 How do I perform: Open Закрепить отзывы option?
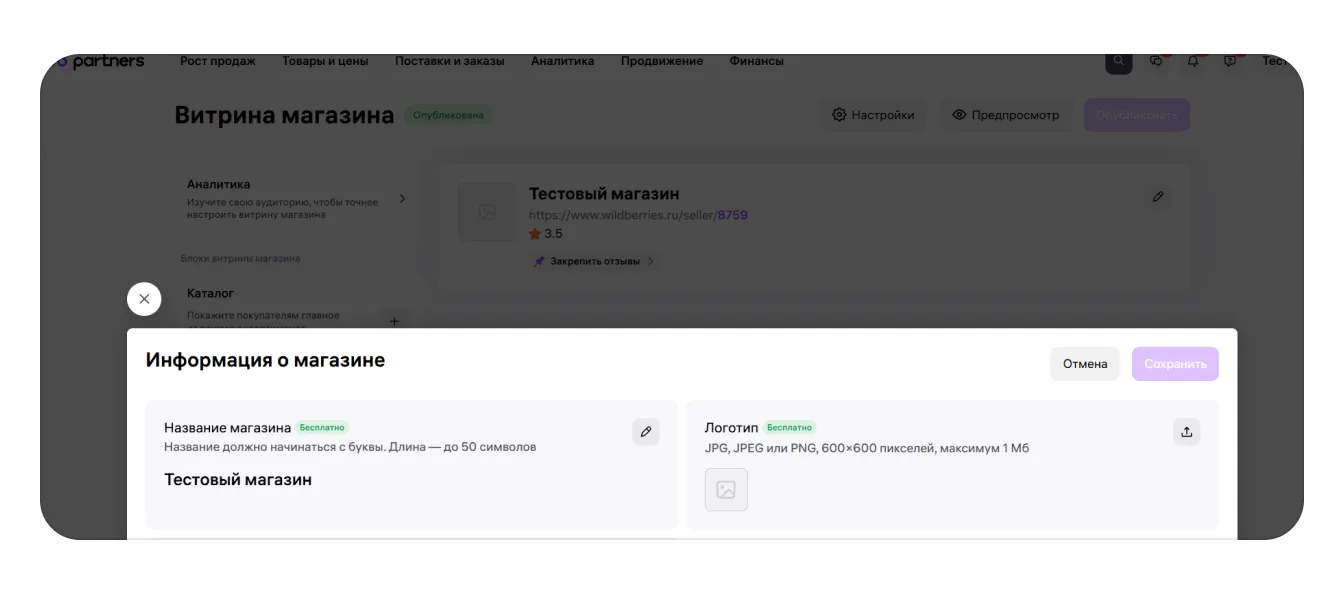pyautogui.click(x=594, y=261)
